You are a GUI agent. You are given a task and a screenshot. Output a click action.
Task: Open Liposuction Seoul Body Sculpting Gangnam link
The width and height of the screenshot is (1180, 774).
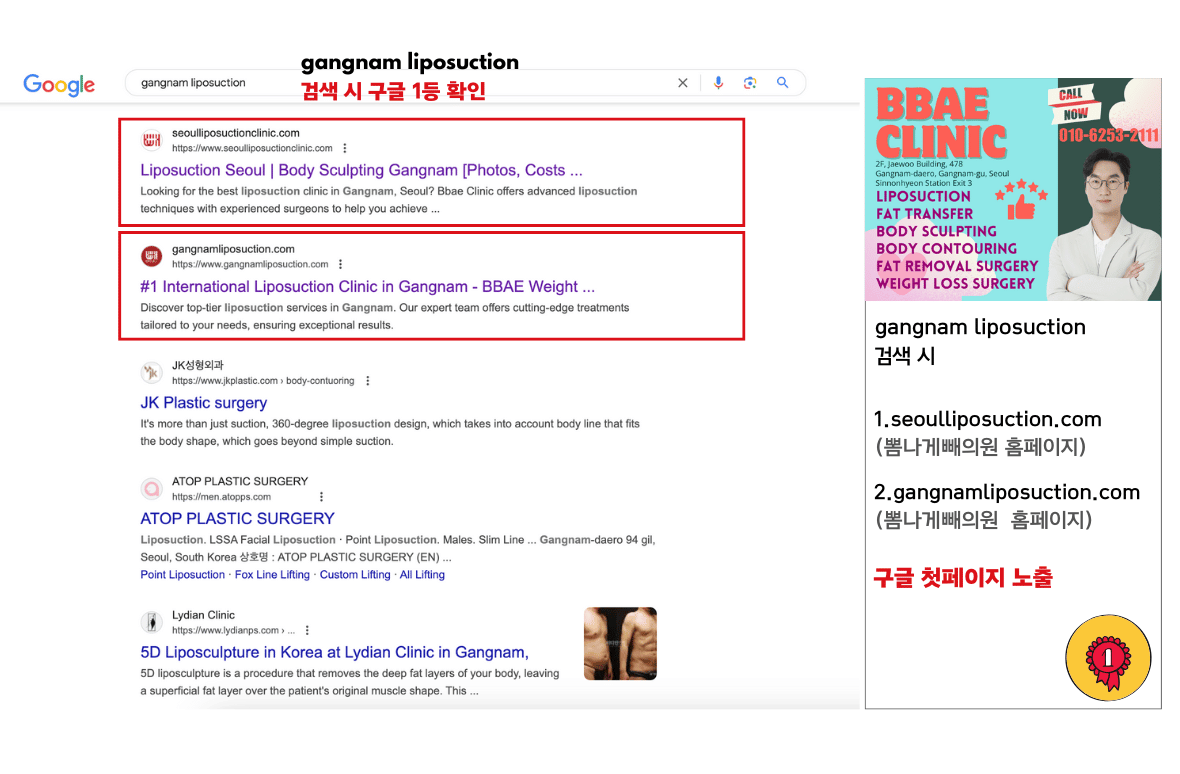click(361, 170)
